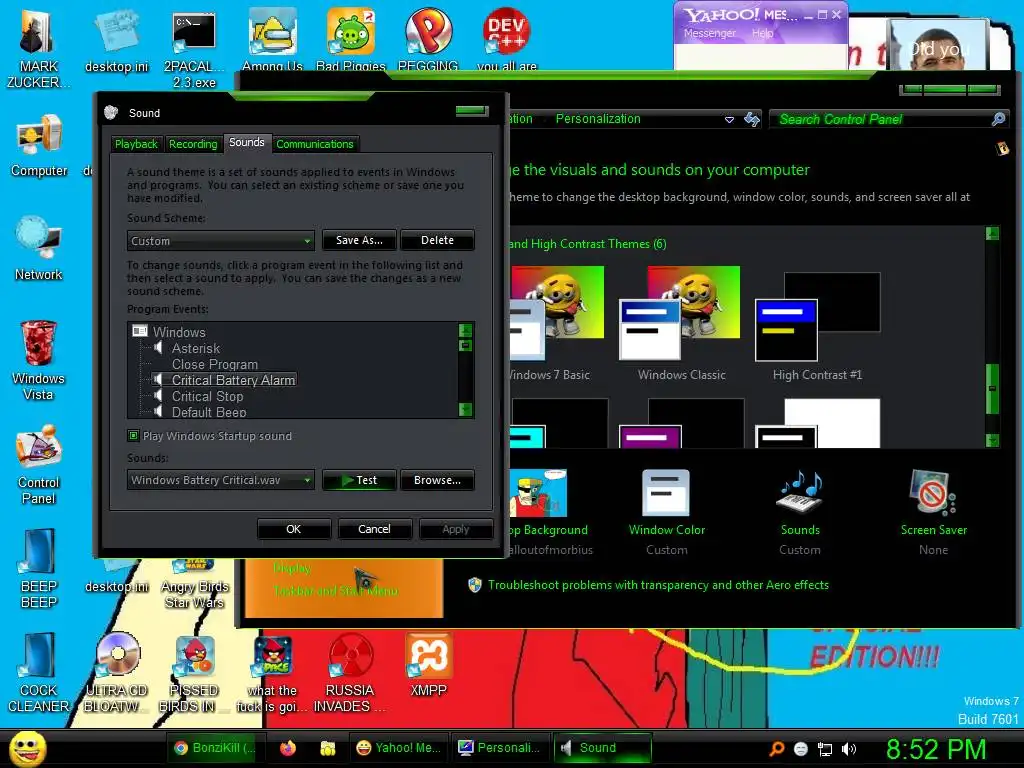1024x768 pixels.
Task: Switch to the Sounds tab
Action: click(x=247, y=142)
